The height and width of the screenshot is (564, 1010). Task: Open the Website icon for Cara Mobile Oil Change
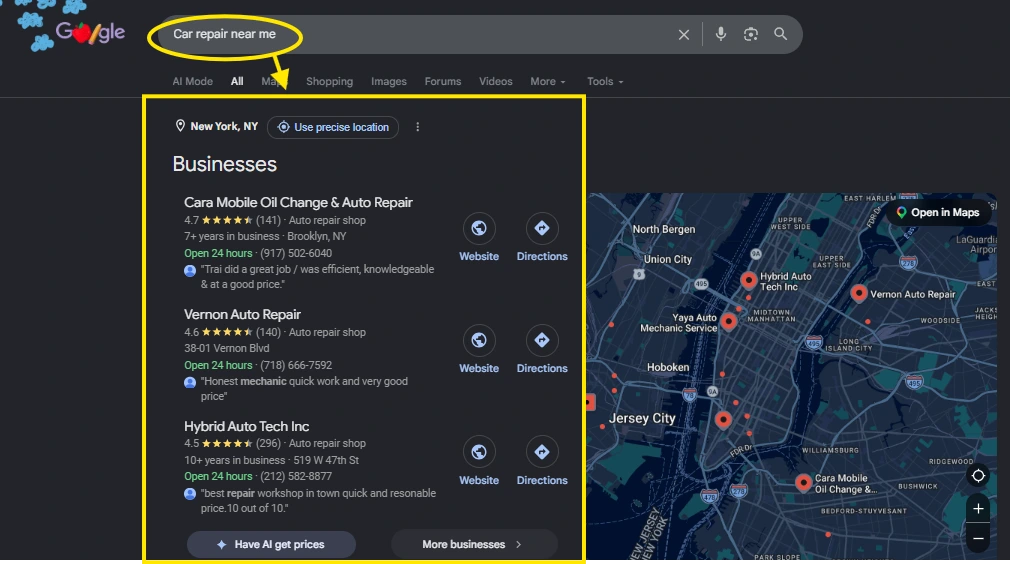click(x=479, y=228)
